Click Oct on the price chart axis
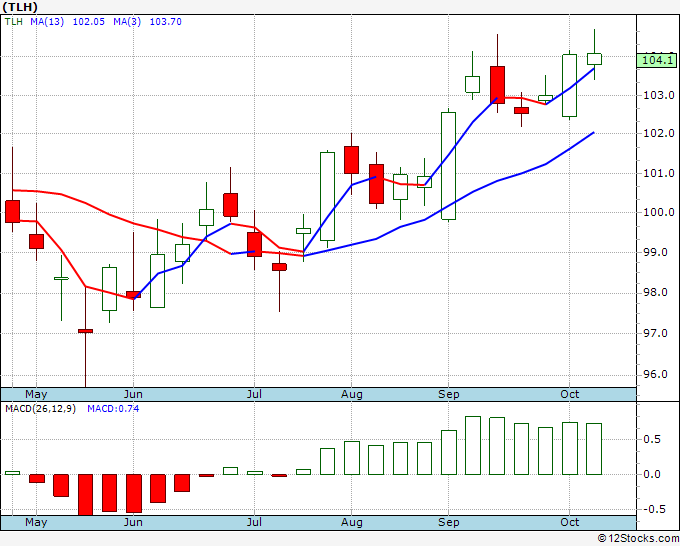The image size is (680, 546). point(569,394)
